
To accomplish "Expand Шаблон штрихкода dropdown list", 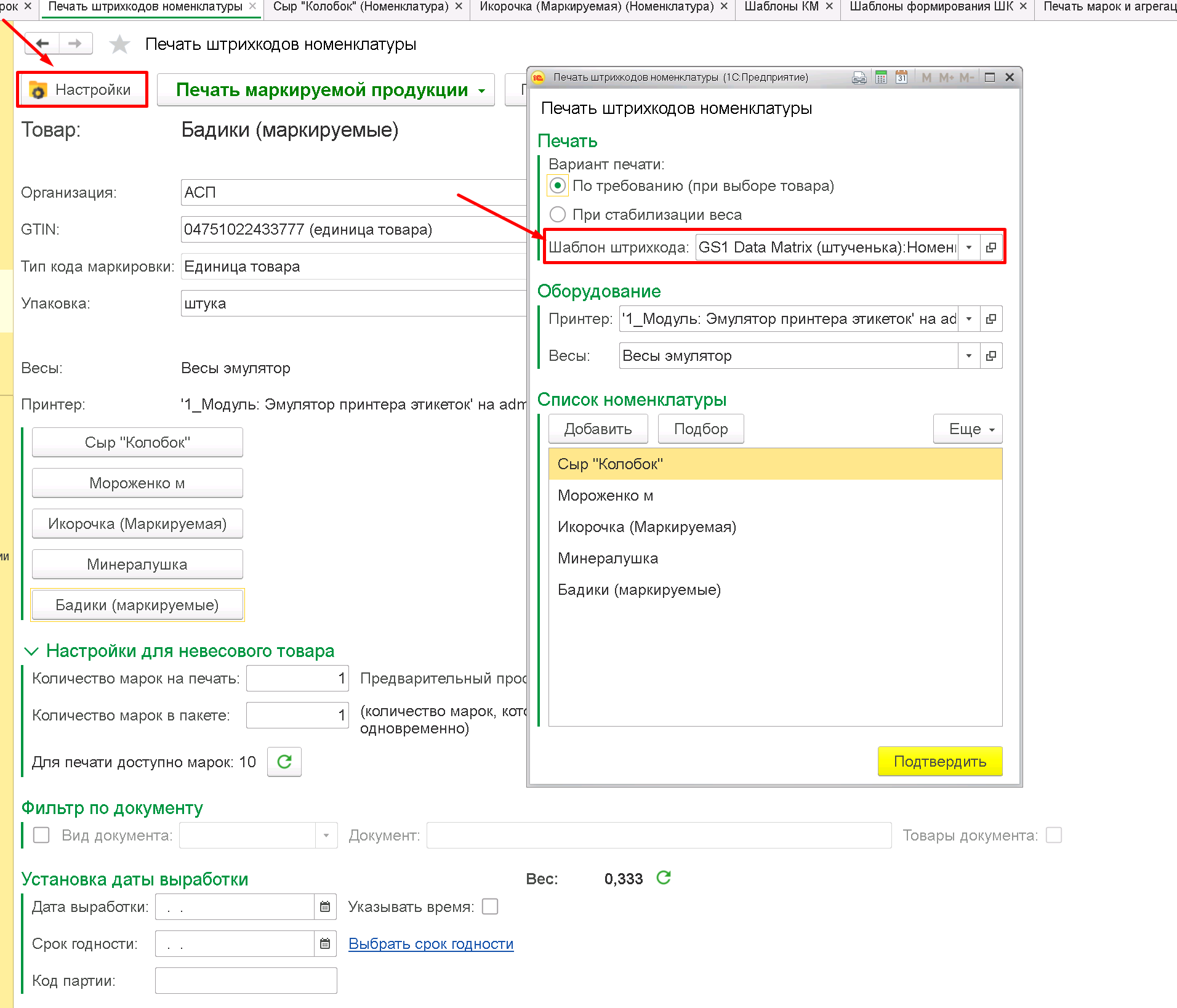I will click(x=969, y=248).
